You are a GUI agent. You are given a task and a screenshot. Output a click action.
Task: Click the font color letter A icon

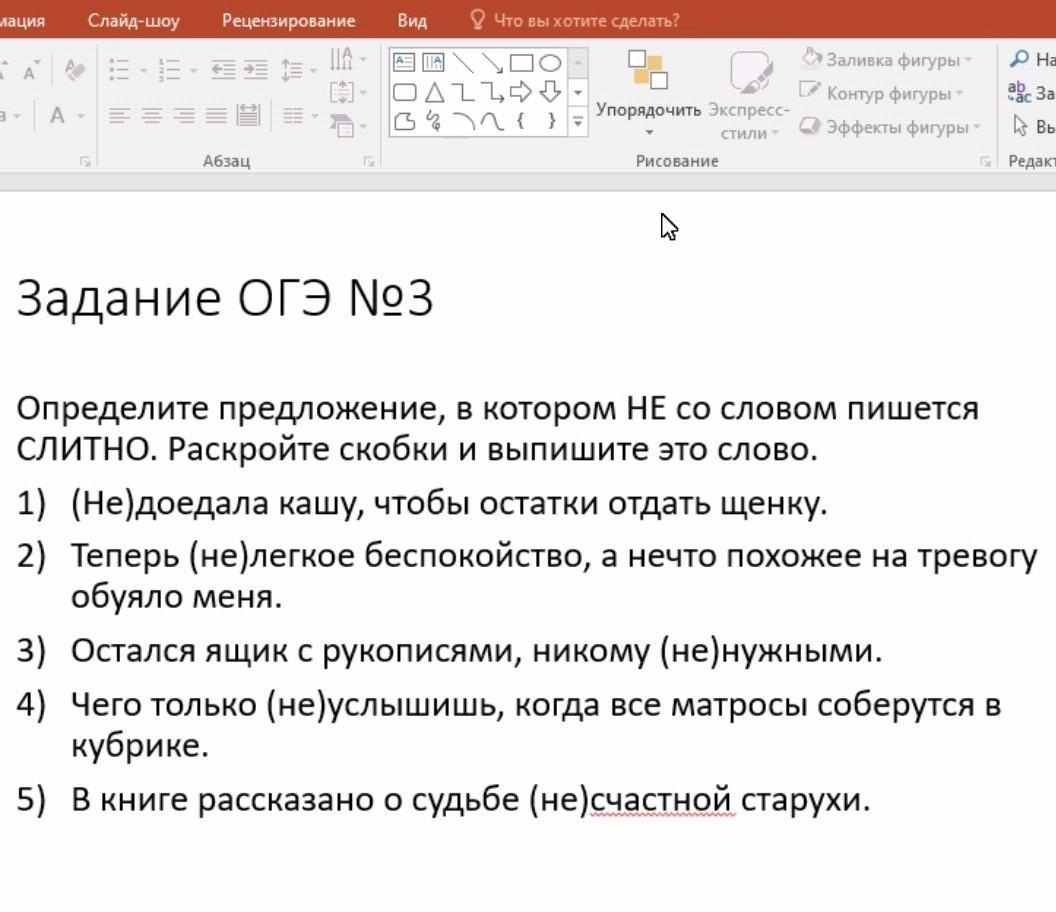[x=58, y=116]
